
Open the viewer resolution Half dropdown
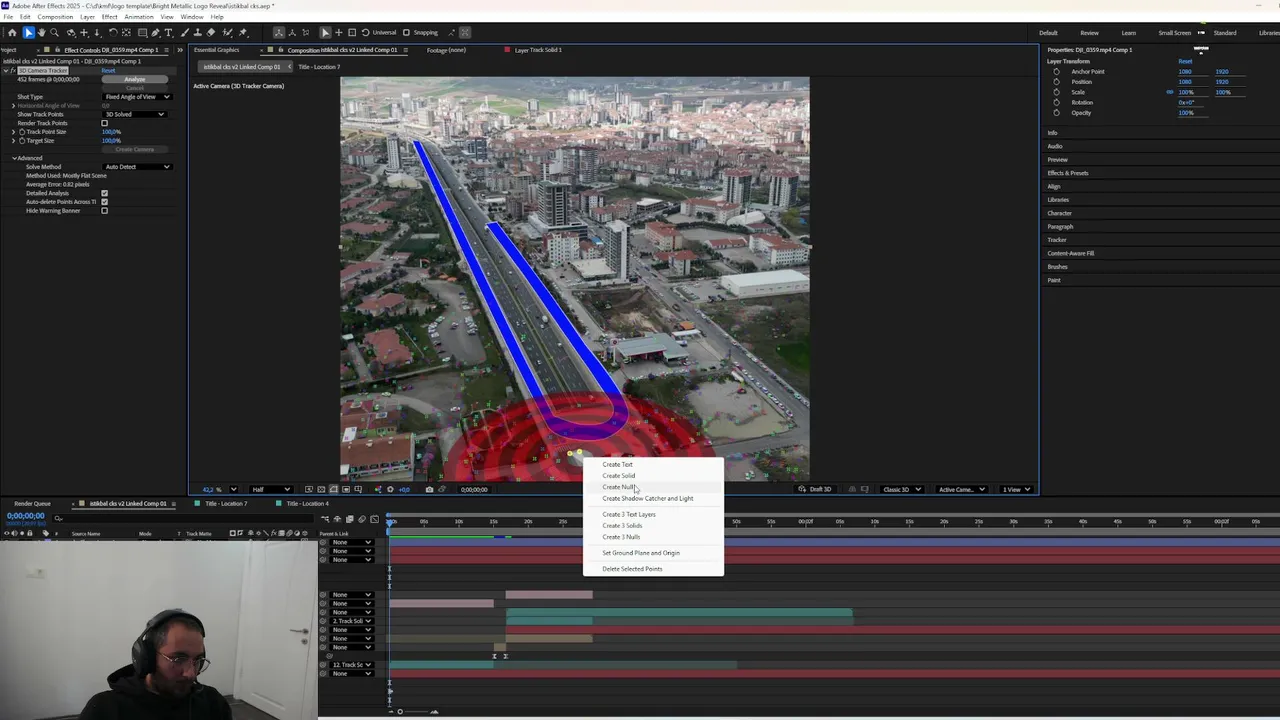[270, 489]
